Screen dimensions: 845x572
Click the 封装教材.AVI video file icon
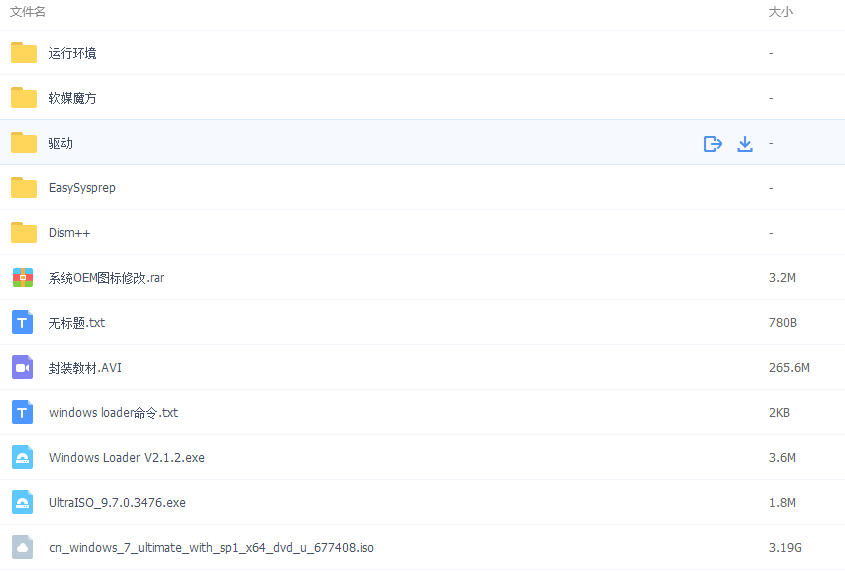(23, 368)
